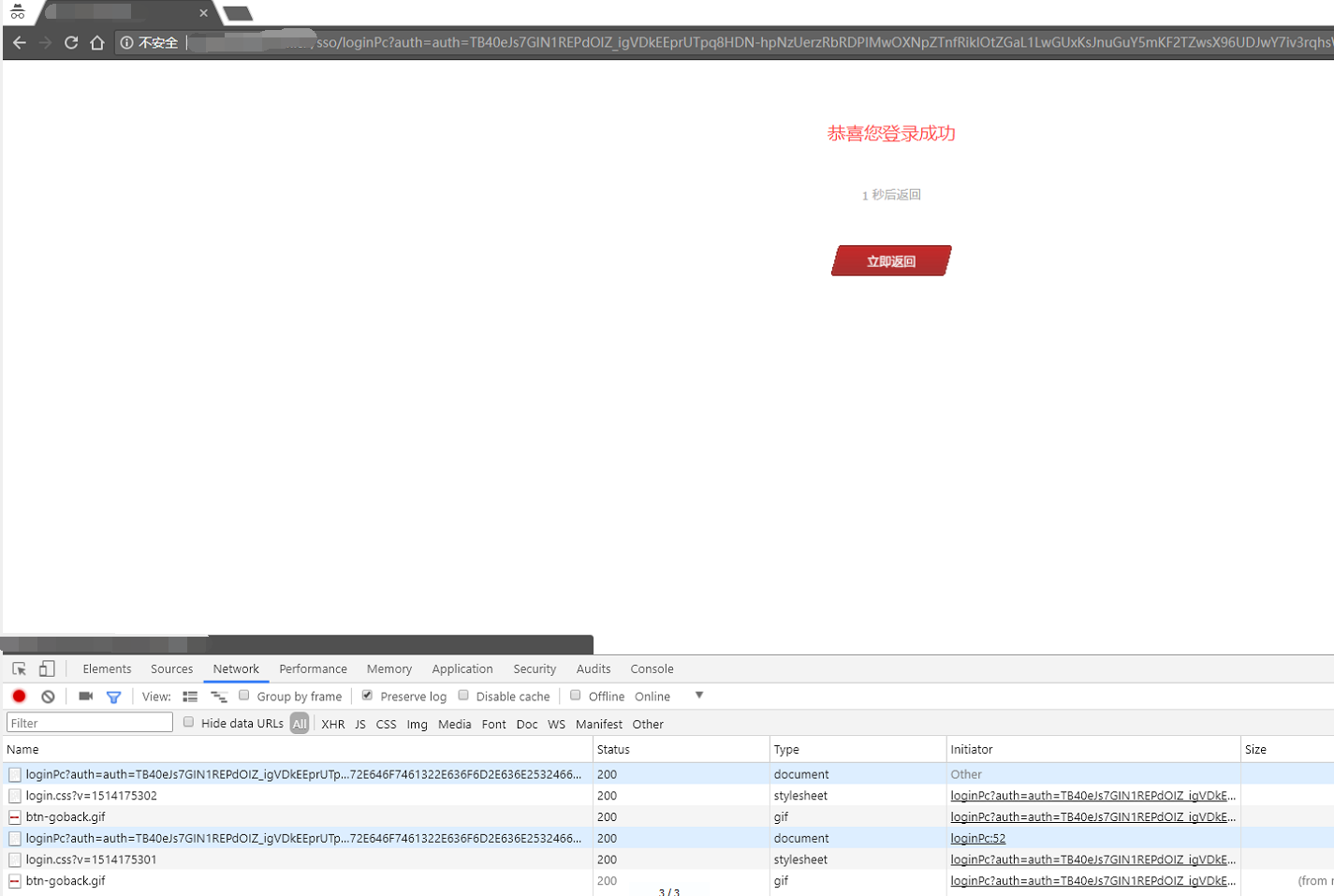The height and width of the screenshot is (896, 1334).
Task: Sort by the Size column header
Action: (x=1287, y=749)
